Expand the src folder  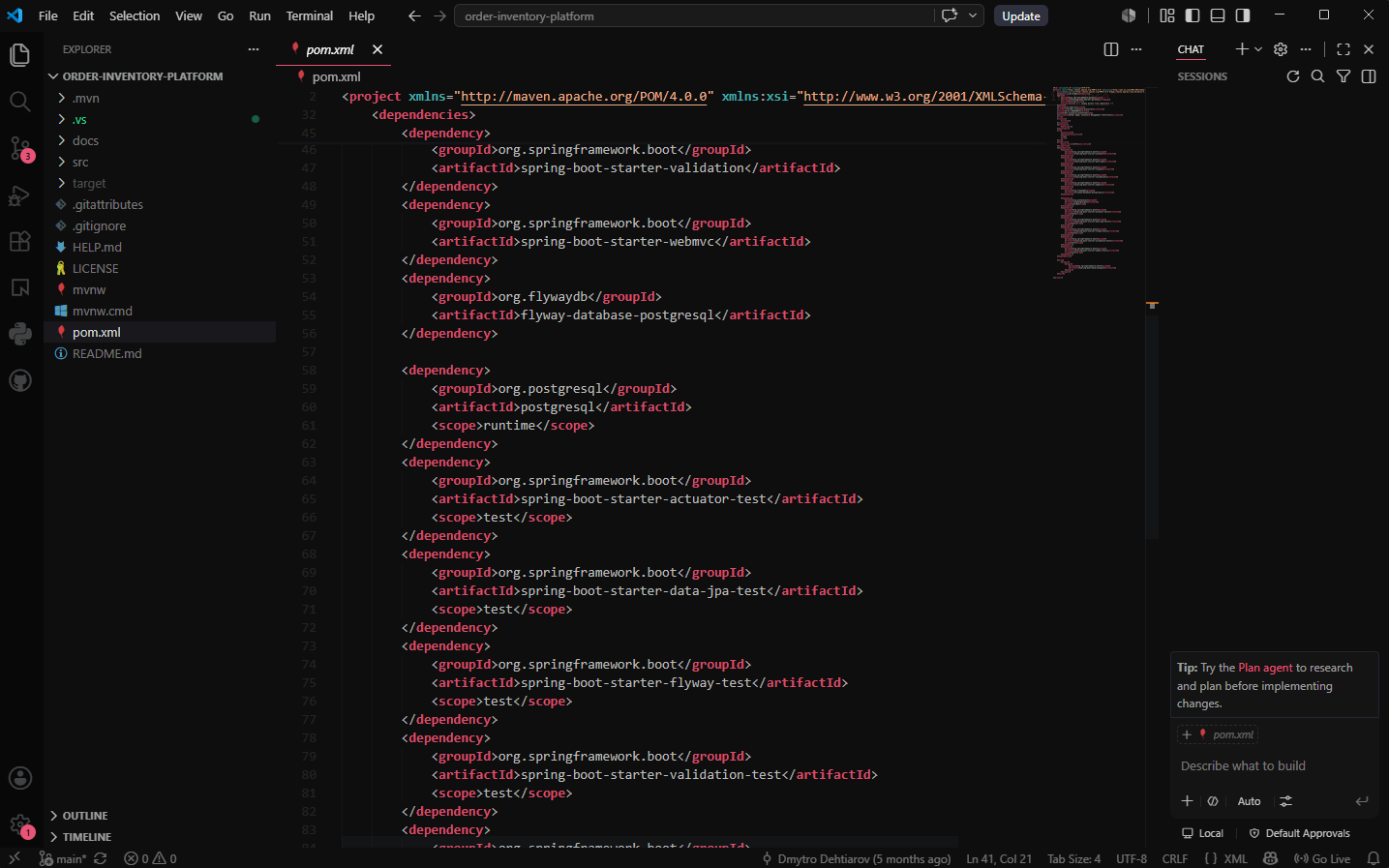[x=160, y=162]
